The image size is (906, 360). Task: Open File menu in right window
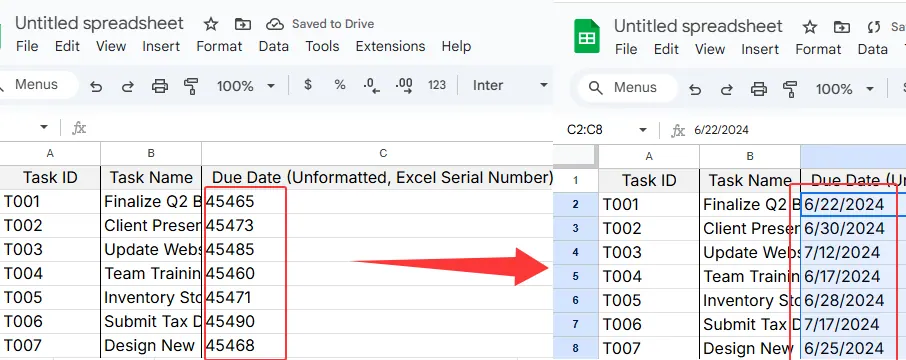coord(626,50)
